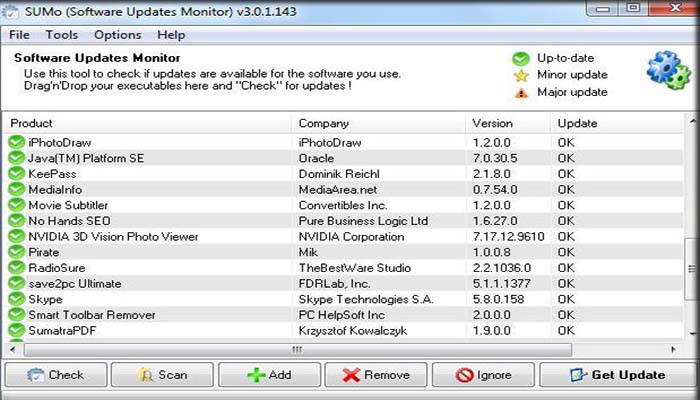Click company 'Oracle' in the list

click(x=316, y=158)
